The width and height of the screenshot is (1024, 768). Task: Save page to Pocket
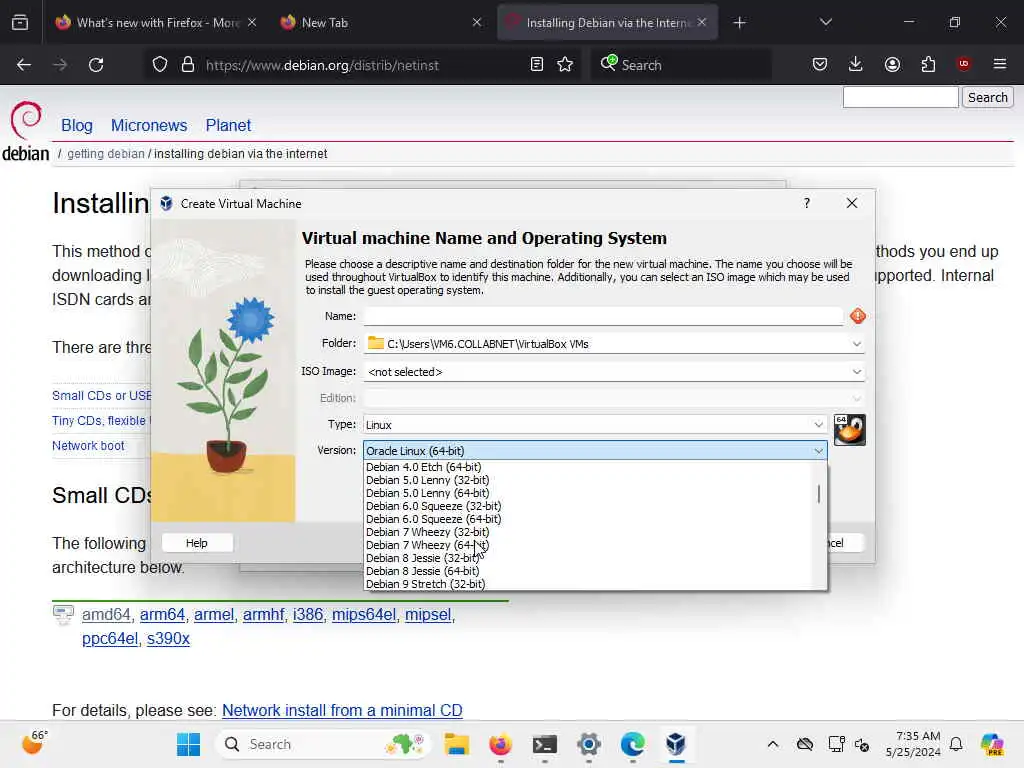point(820,64)
